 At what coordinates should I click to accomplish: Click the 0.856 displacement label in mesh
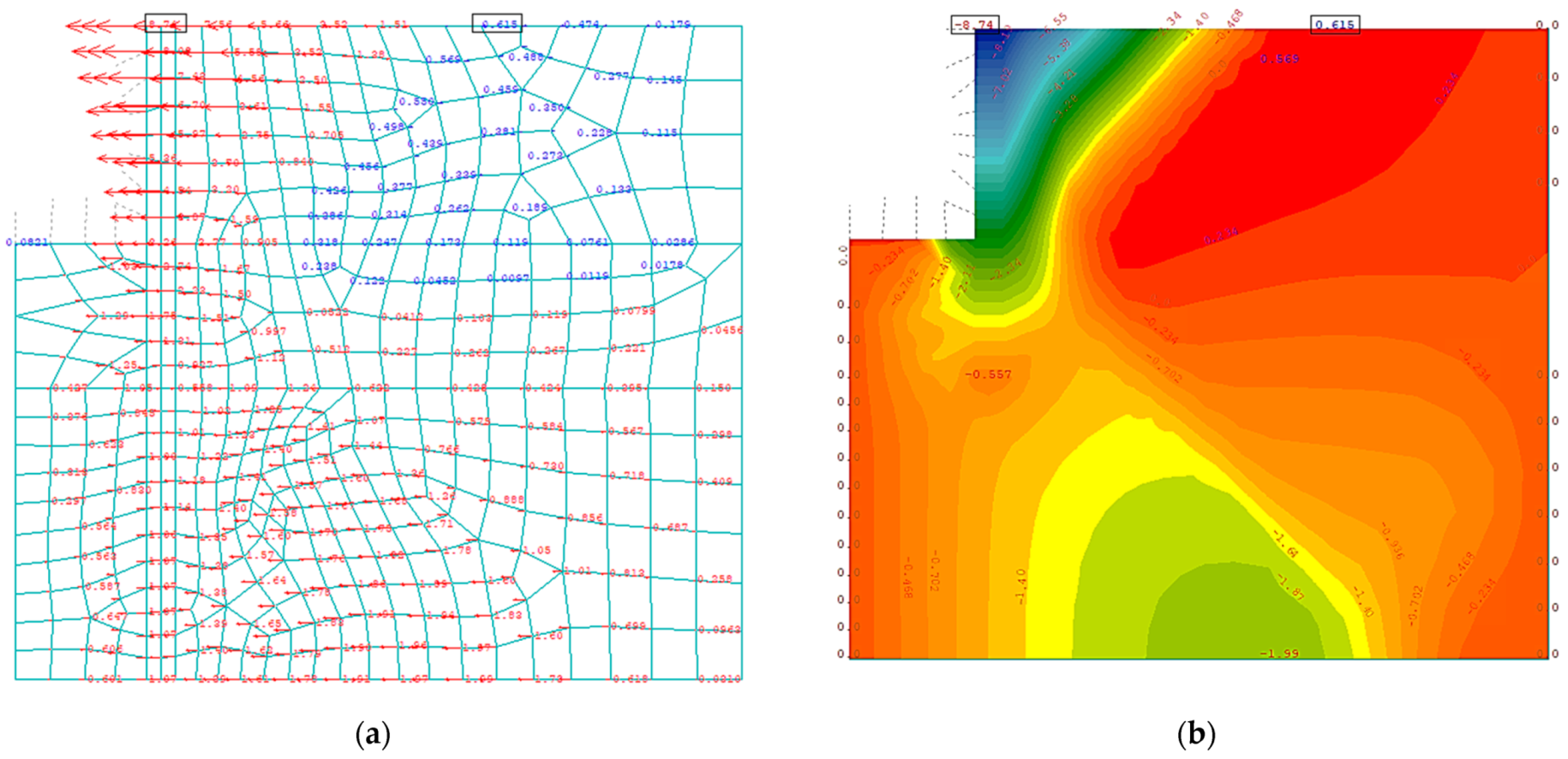tap(585, 518)
